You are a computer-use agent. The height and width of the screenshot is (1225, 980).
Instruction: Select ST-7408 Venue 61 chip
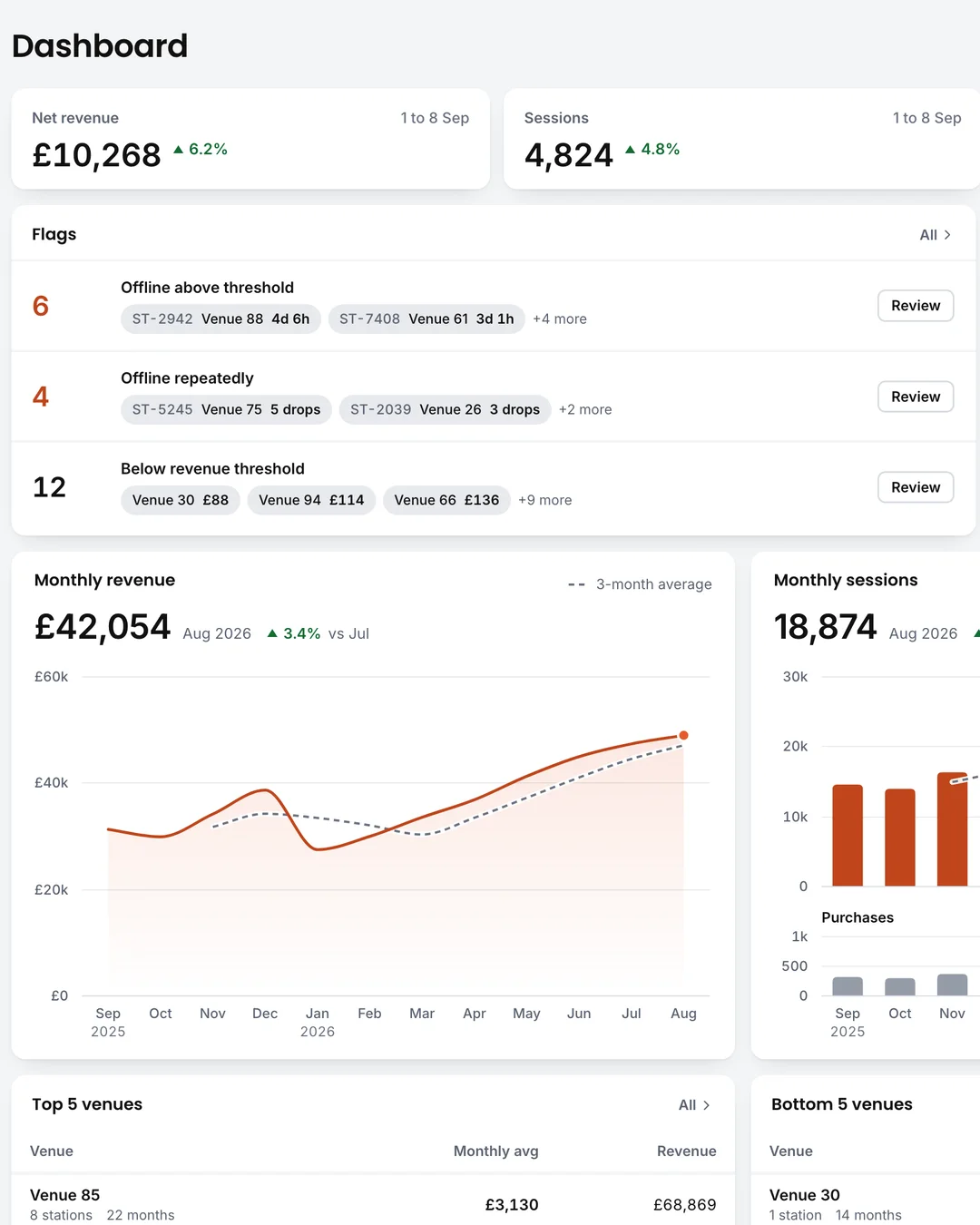click(x=426, y=318)
